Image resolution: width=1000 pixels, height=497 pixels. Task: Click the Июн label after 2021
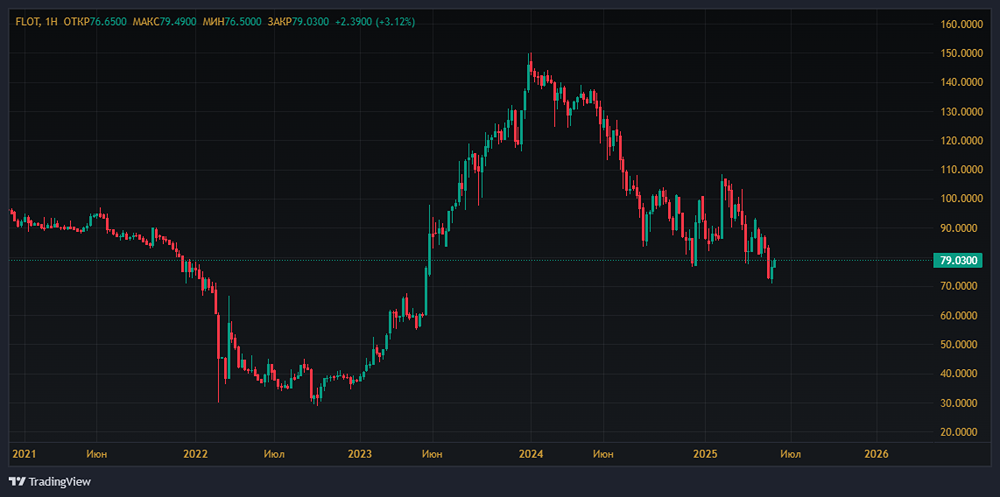pyautogui.click(x=96, y=454)
